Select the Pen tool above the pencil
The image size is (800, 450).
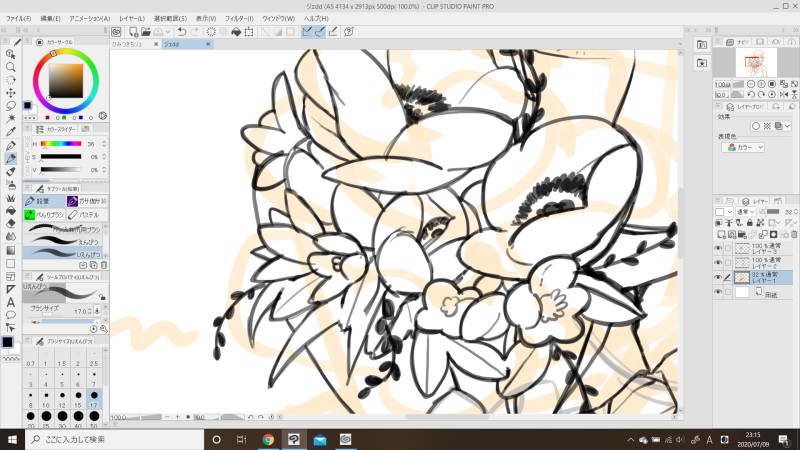[x=10, y=146]
